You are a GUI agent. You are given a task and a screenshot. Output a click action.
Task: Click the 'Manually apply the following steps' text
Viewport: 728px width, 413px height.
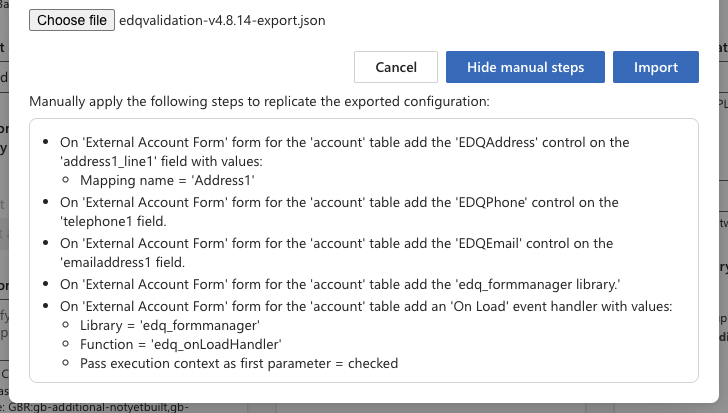tap(260, 101)
